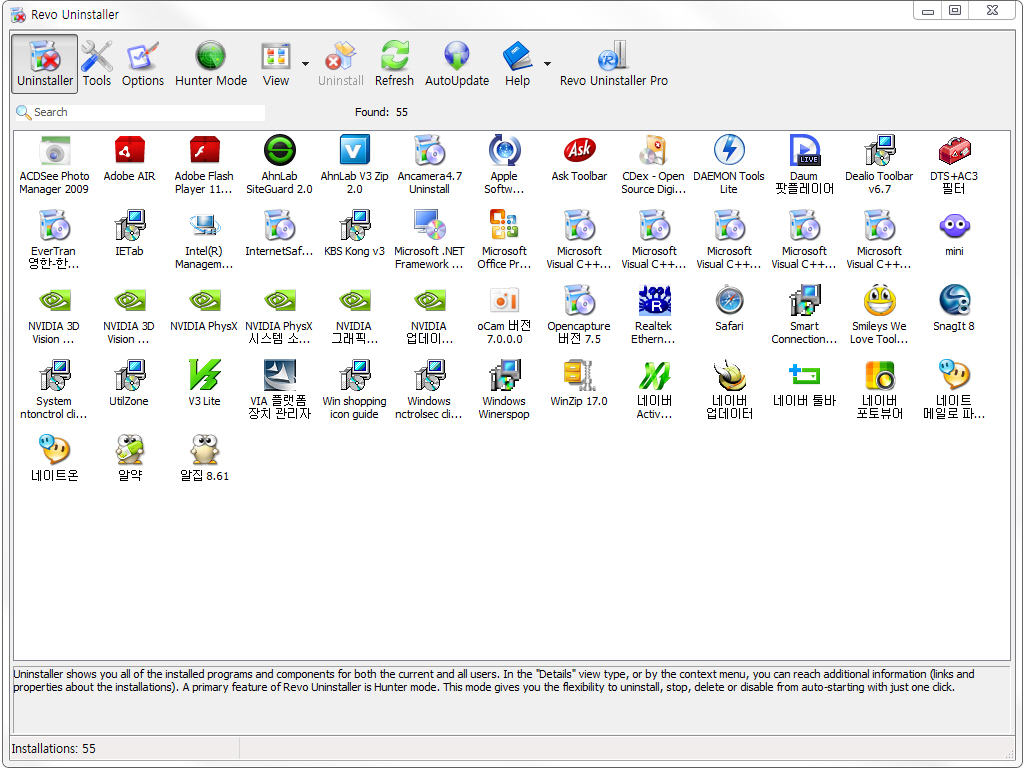Image resolution: width=1024 pixels, height=768 pixels.
Task: Select the Uninstaller toolbar button
Action: 45,64
